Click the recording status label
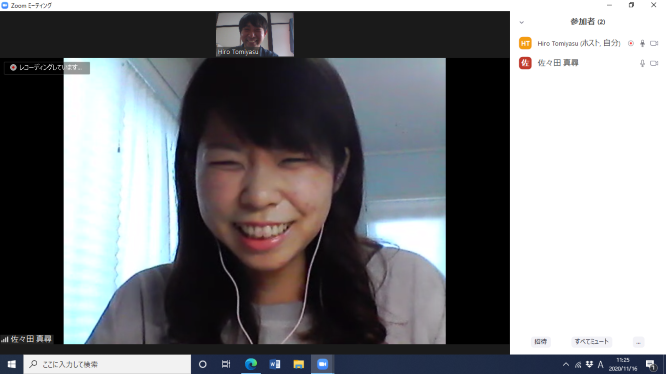 (x=47, y=67)
